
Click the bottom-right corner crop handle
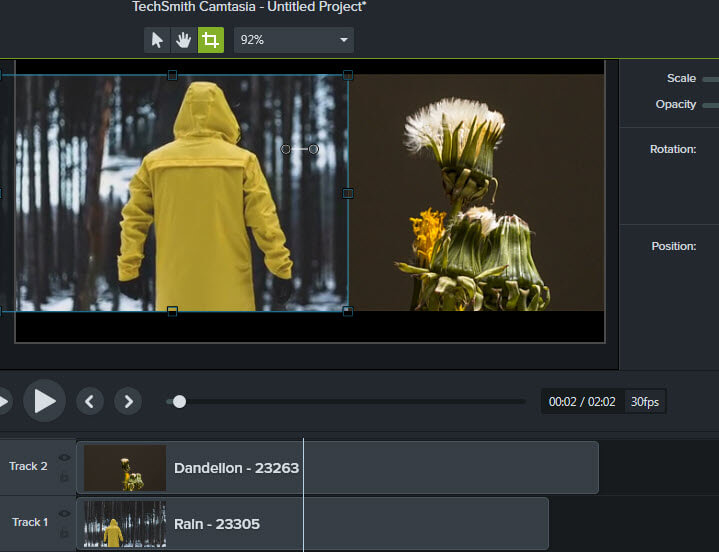pyautogui.click(x=348, y=311)
